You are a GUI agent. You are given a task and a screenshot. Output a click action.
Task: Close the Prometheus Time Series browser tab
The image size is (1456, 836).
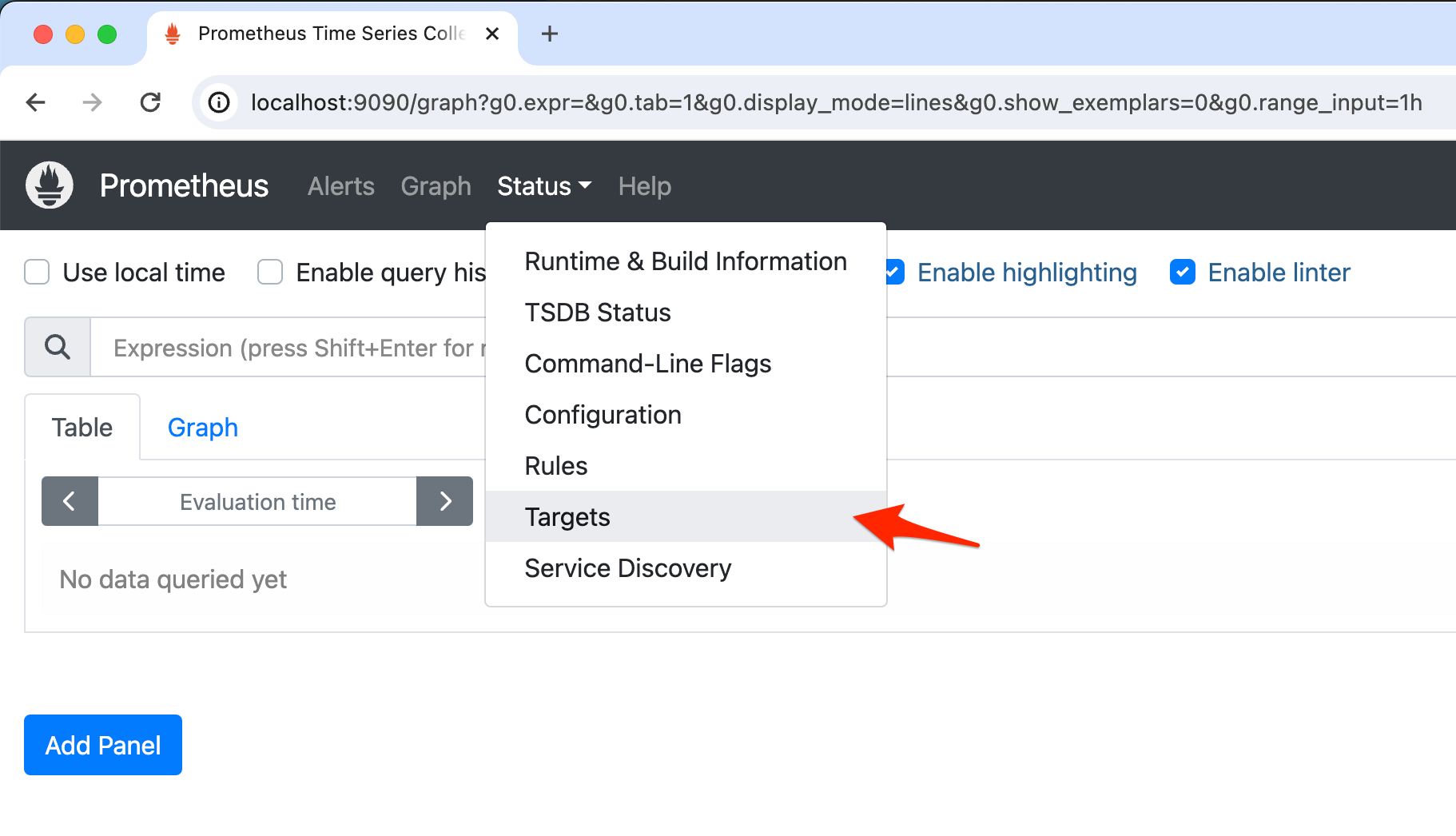pyautogui.click(x=492, y=34)
